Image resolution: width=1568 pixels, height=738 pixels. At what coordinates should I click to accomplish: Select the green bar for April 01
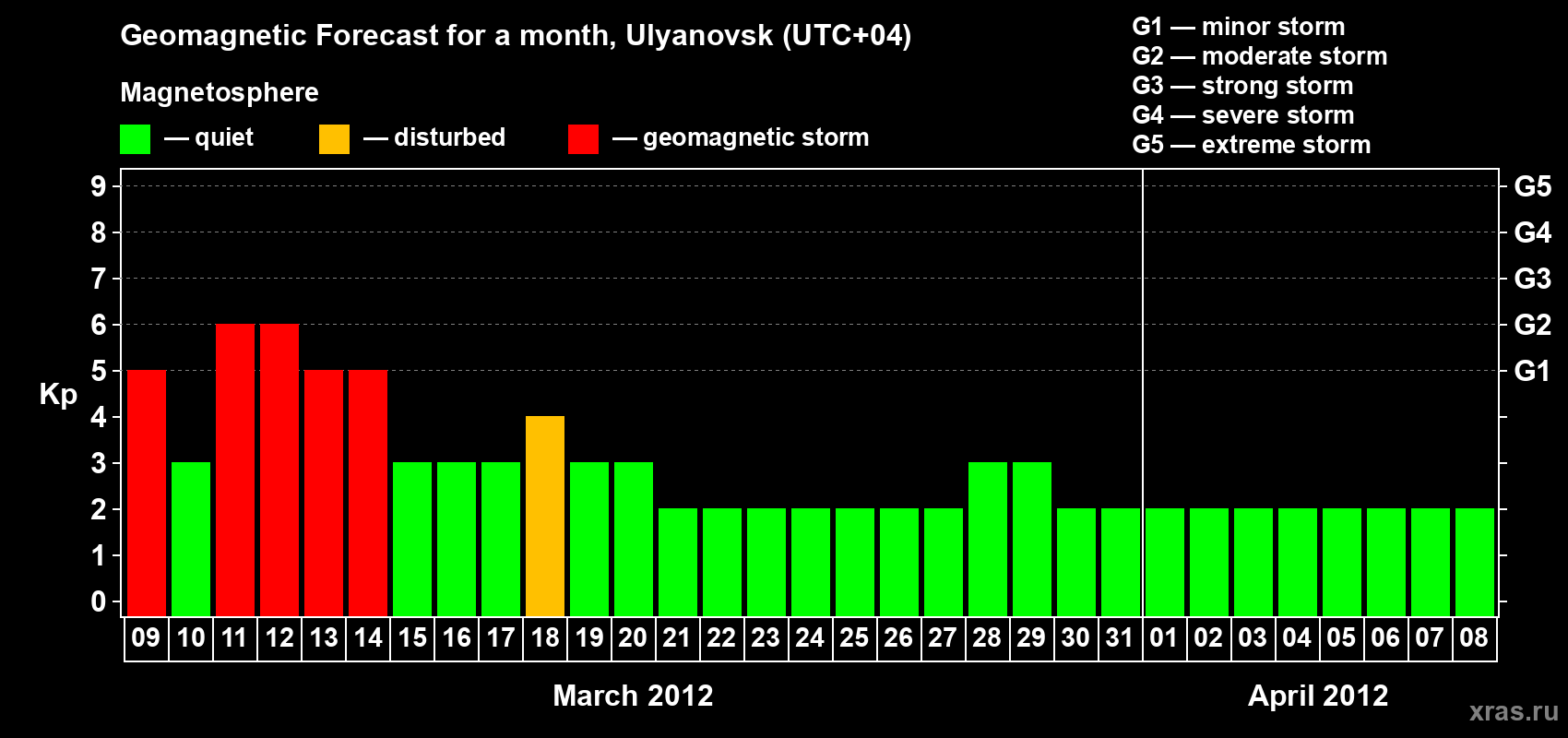tap(1165, 562)
